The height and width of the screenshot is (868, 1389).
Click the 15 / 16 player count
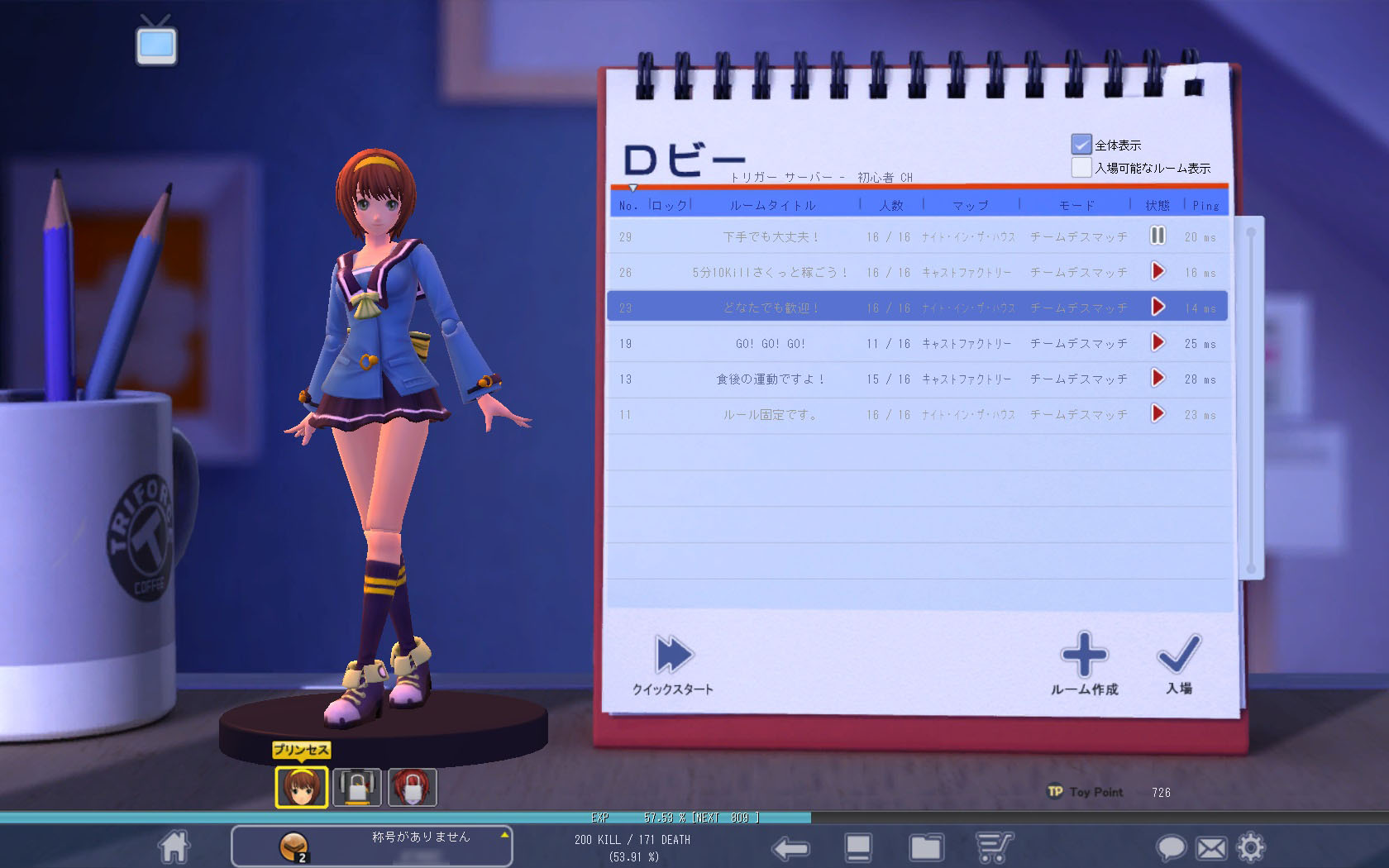[888, 379]
